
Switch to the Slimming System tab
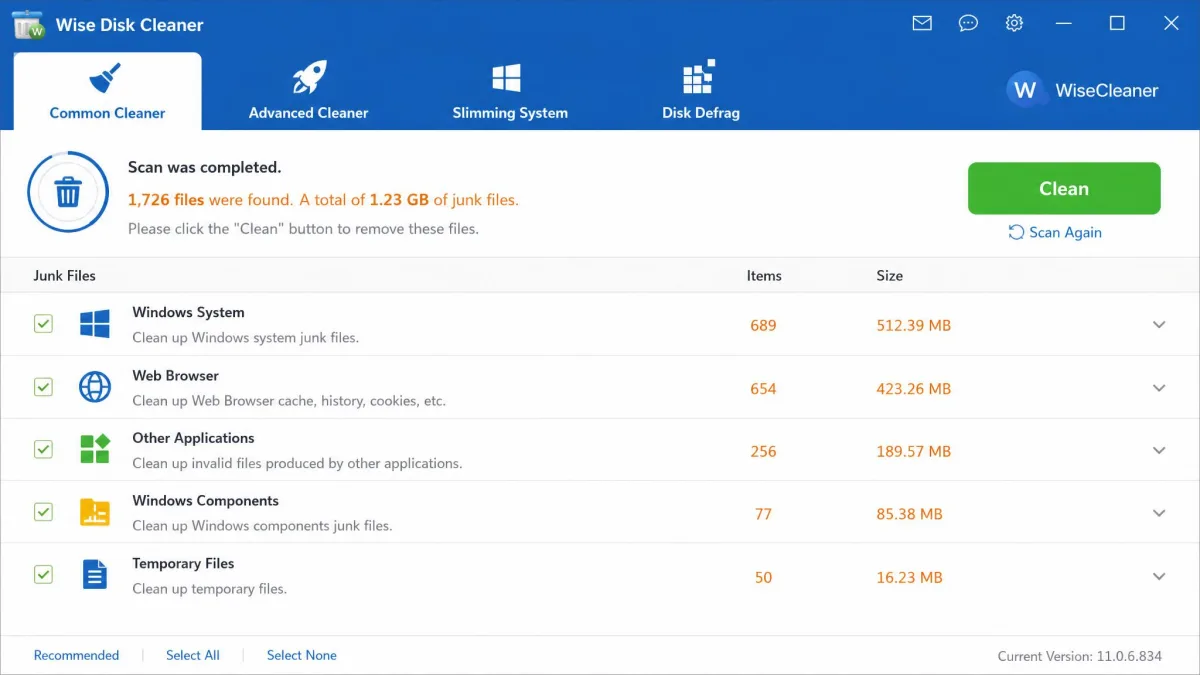510,91
